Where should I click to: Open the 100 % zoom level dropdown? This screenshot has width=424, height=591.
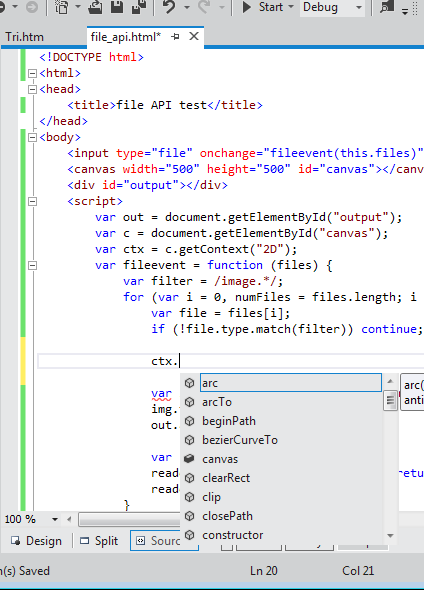tap(55, 519)
